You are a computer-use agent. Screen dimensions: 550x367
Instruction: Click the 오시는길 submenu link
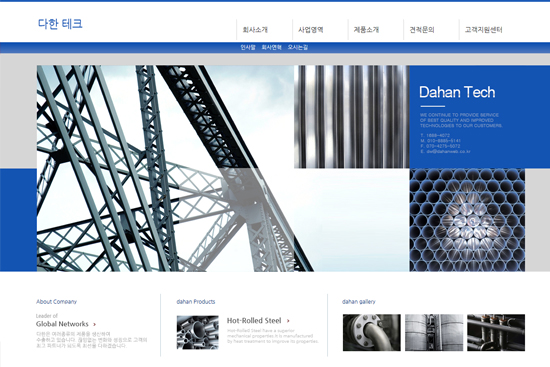pyautogui.click(x=297, y=47)
